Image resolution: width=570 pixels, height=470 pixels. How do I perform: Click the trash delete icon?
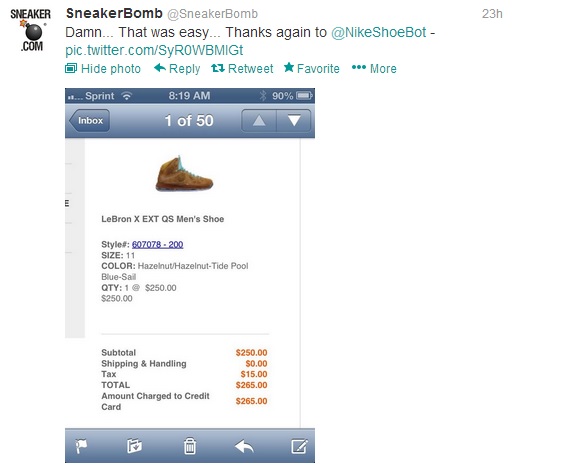pyautogui.click(x=190, y=446)
